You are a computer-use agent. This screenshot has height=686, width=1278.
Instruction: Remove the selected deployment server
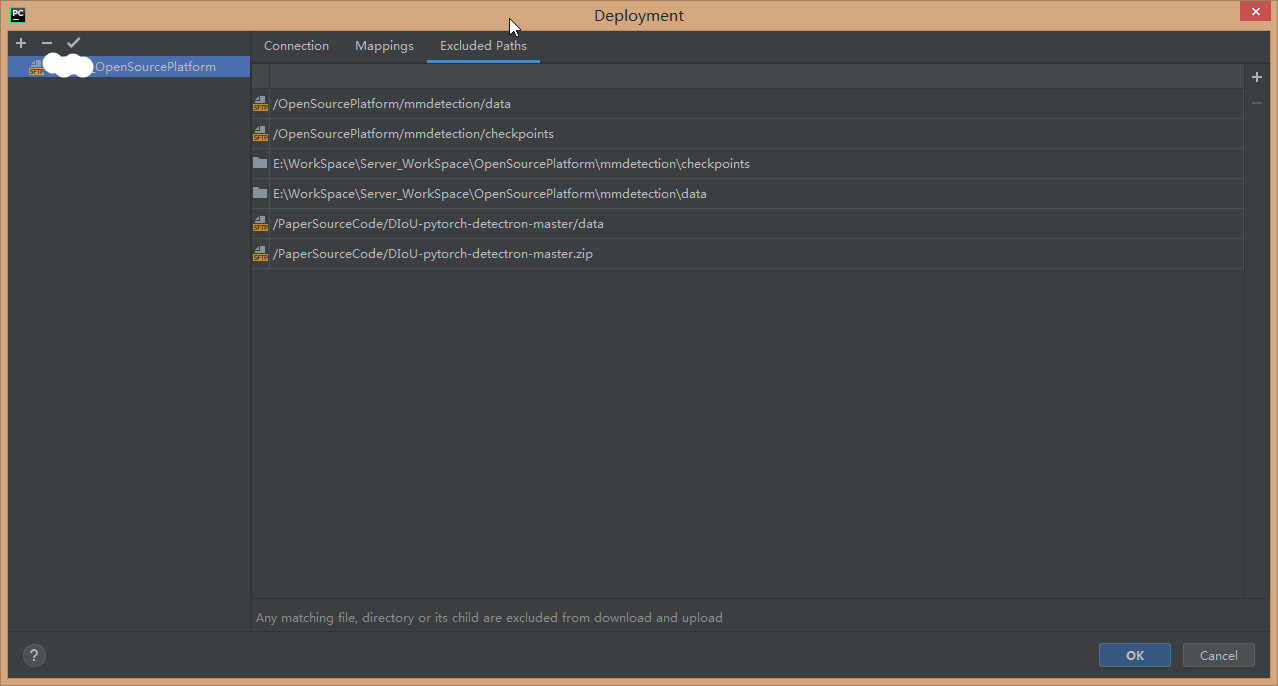(x=47, y=43)
